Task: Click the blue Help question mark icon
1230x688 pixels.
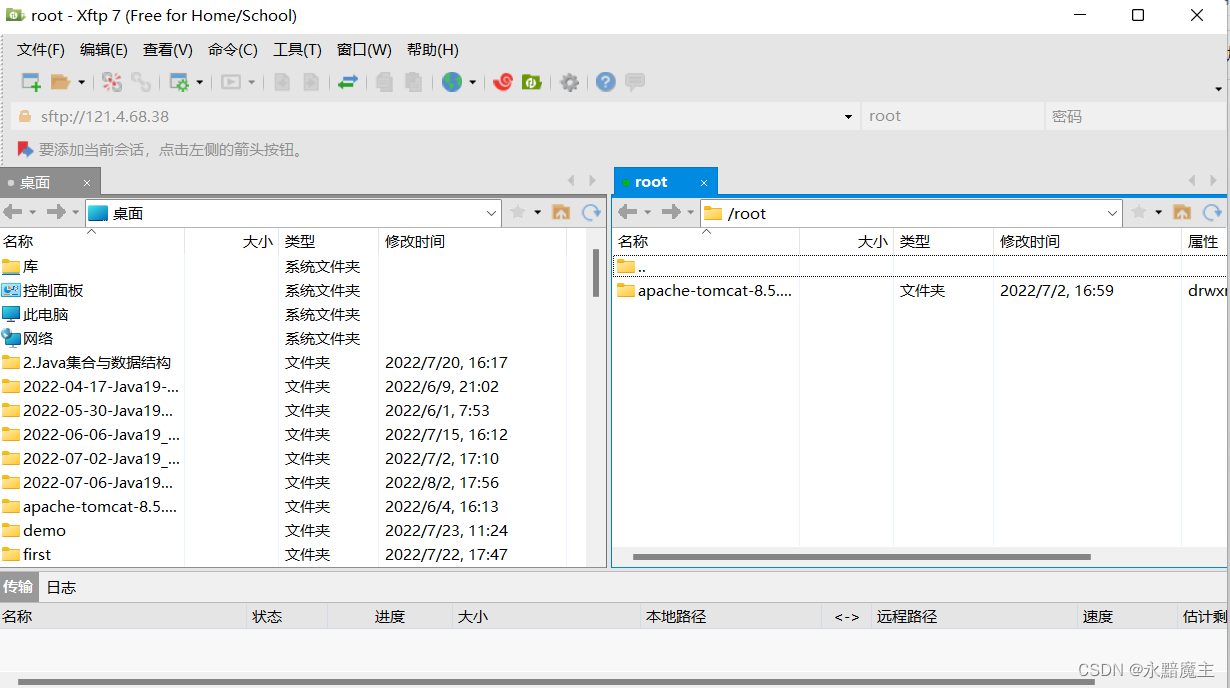Action: [x=605, y=82]
